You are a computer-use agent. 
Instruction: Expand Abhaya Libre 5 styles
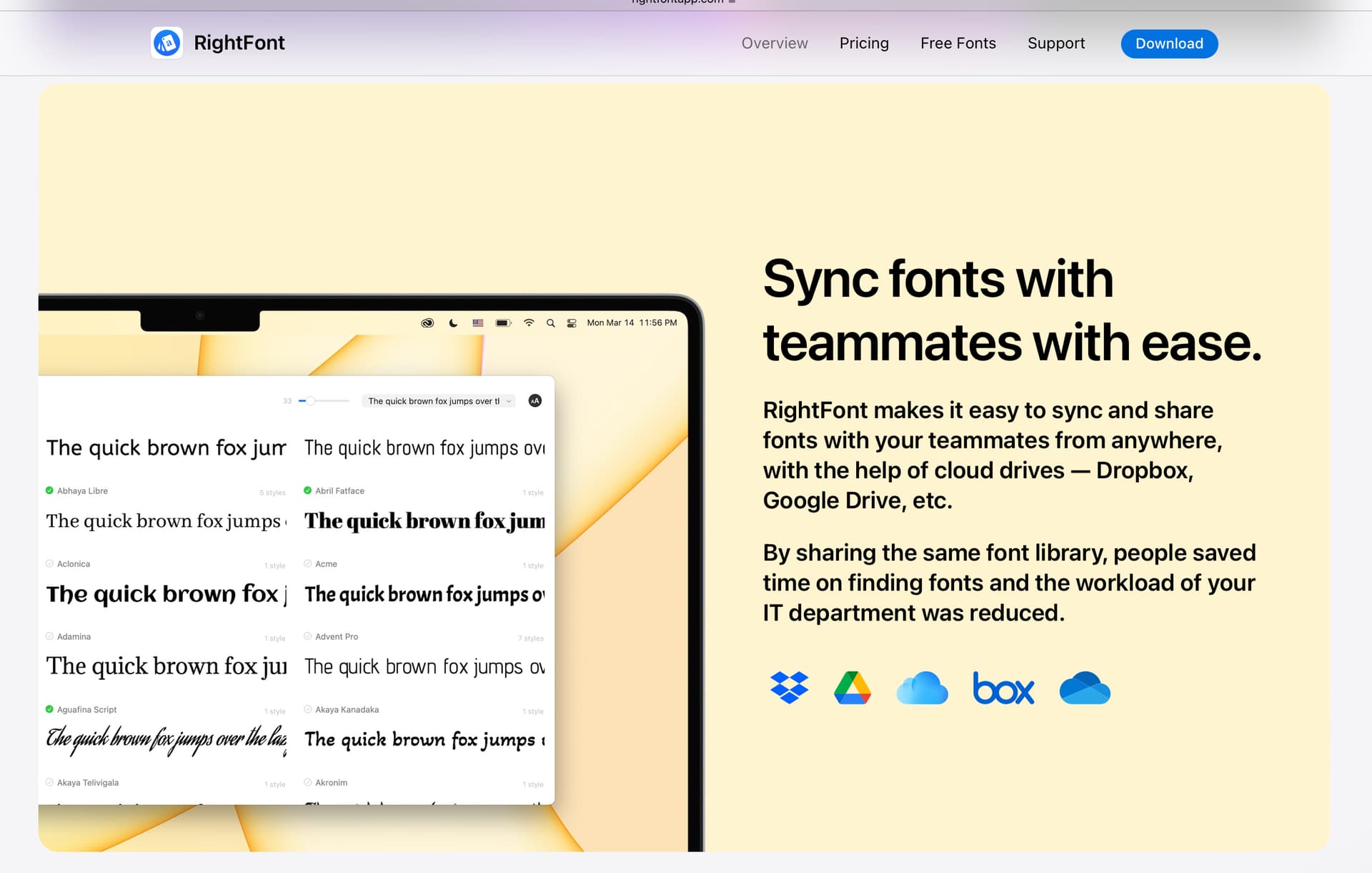point(272,493)
